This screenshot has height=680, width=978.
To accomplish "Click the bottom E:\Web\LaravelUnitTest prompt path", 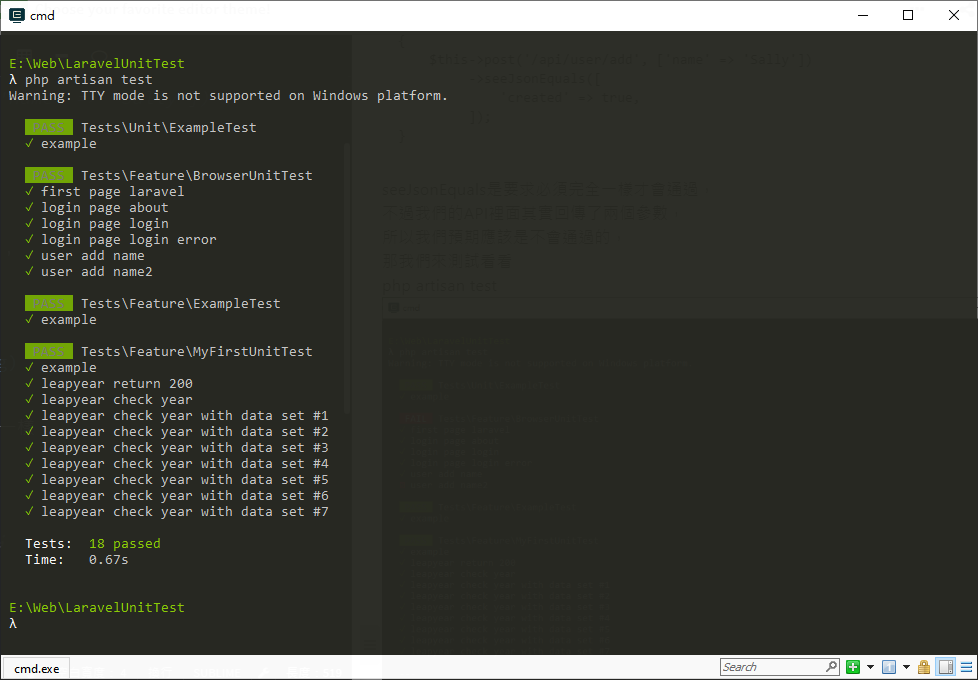I will coord(97,608).
